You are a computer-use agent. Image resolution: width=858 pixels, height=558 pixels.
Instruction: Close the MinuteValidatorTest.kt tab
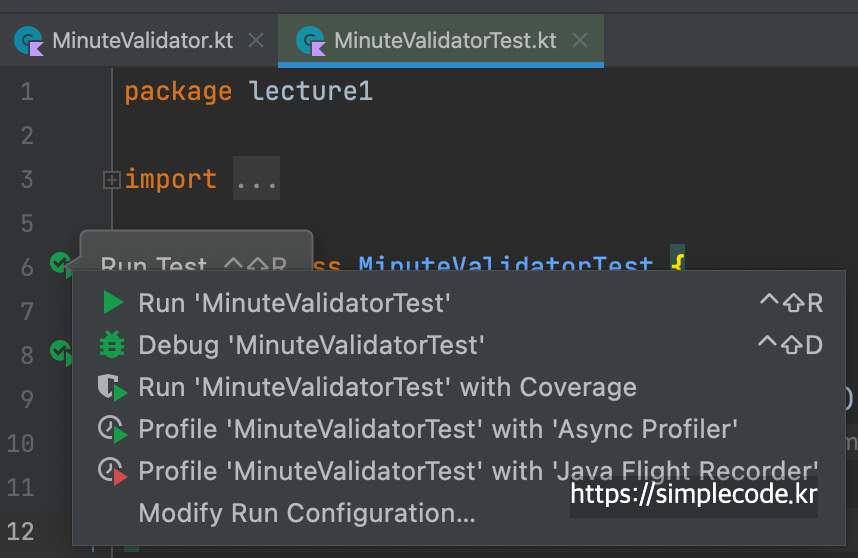(579, 41)
